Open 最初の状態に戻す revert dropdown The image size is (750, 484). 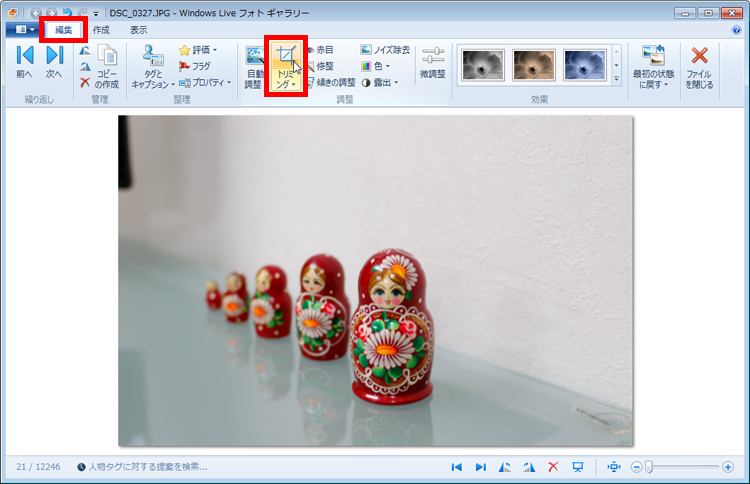(x=653, y=67)
